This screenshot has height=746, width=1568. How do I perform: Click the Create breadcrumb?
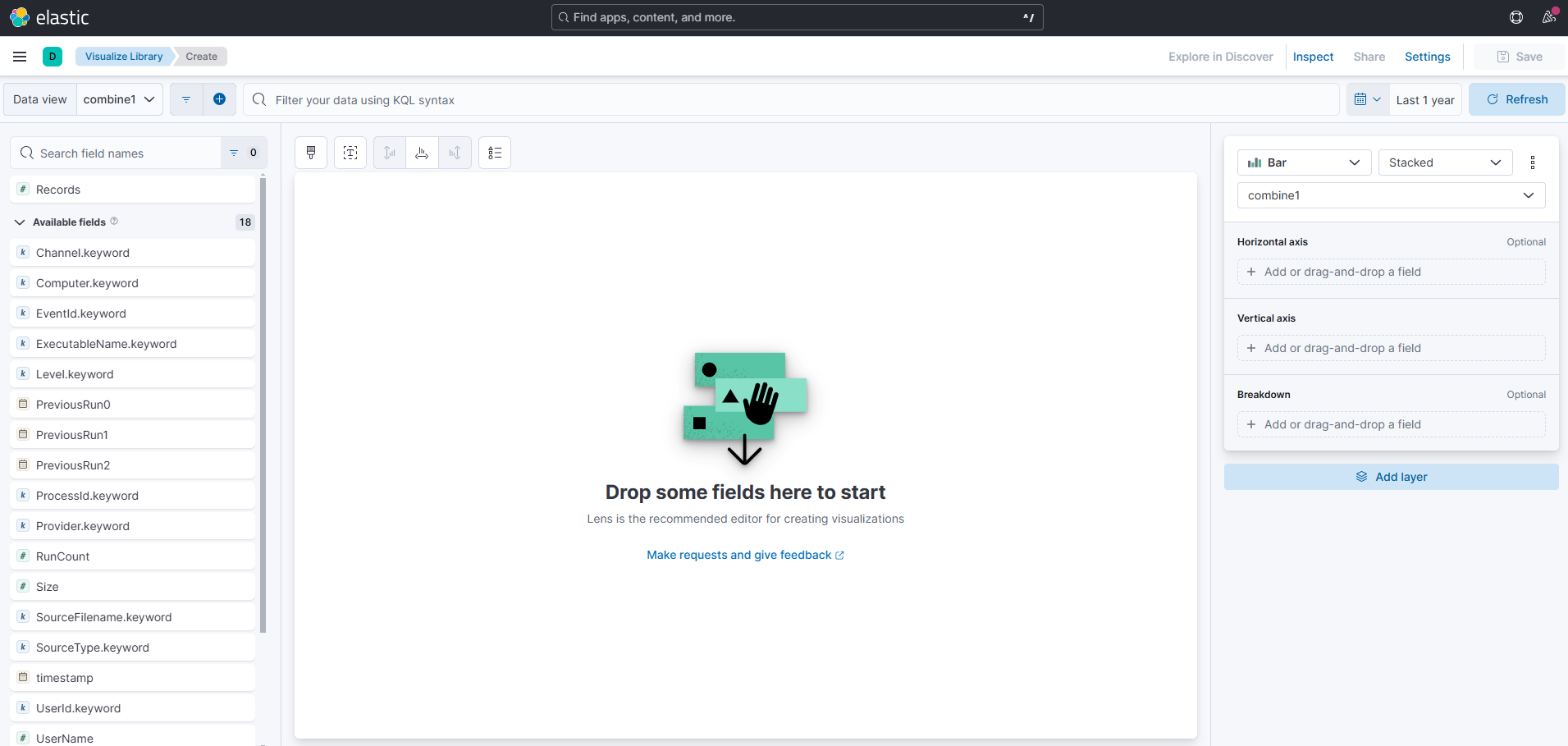(x=202, y=57)
